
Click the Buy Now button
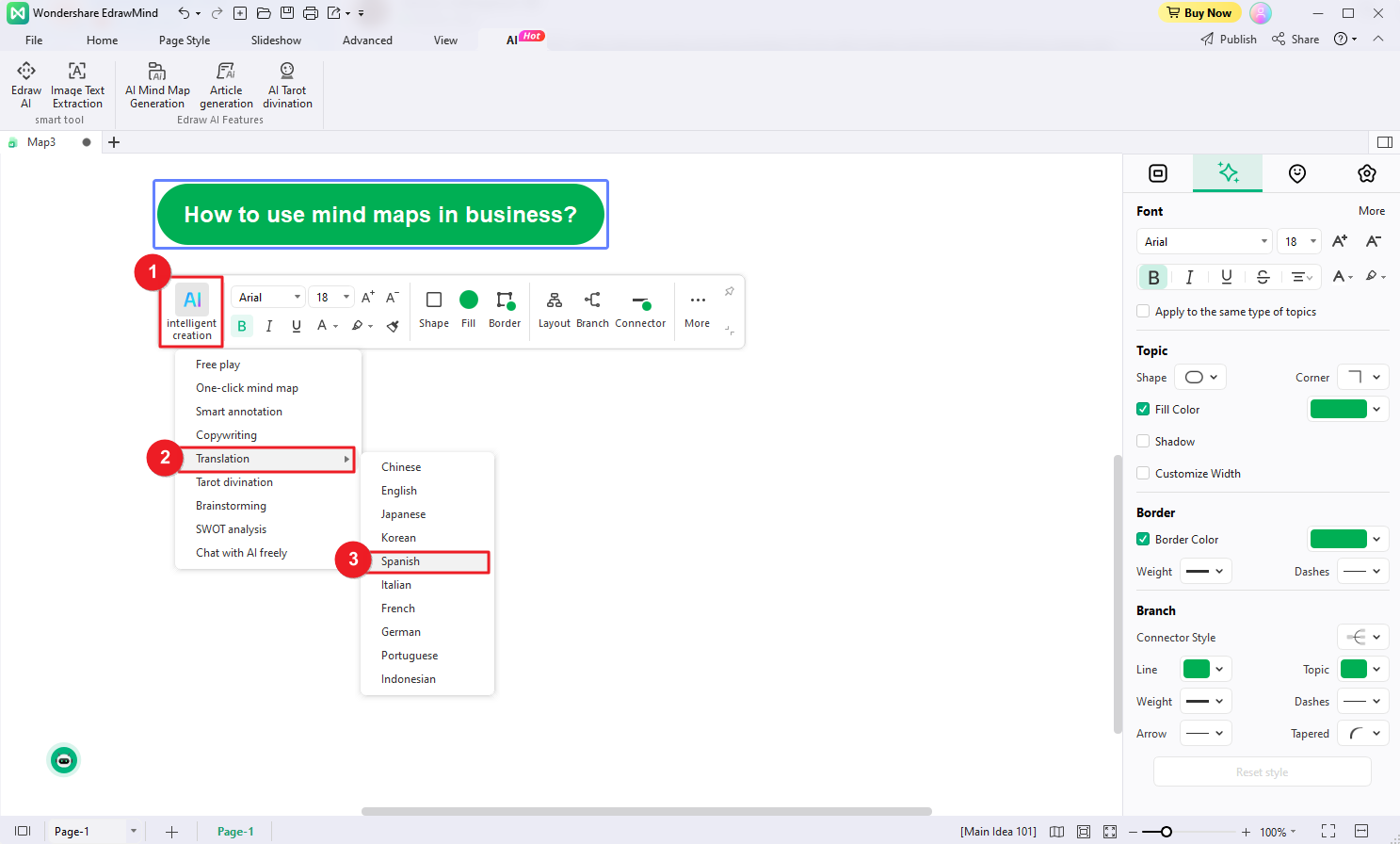pos(1199,13)
